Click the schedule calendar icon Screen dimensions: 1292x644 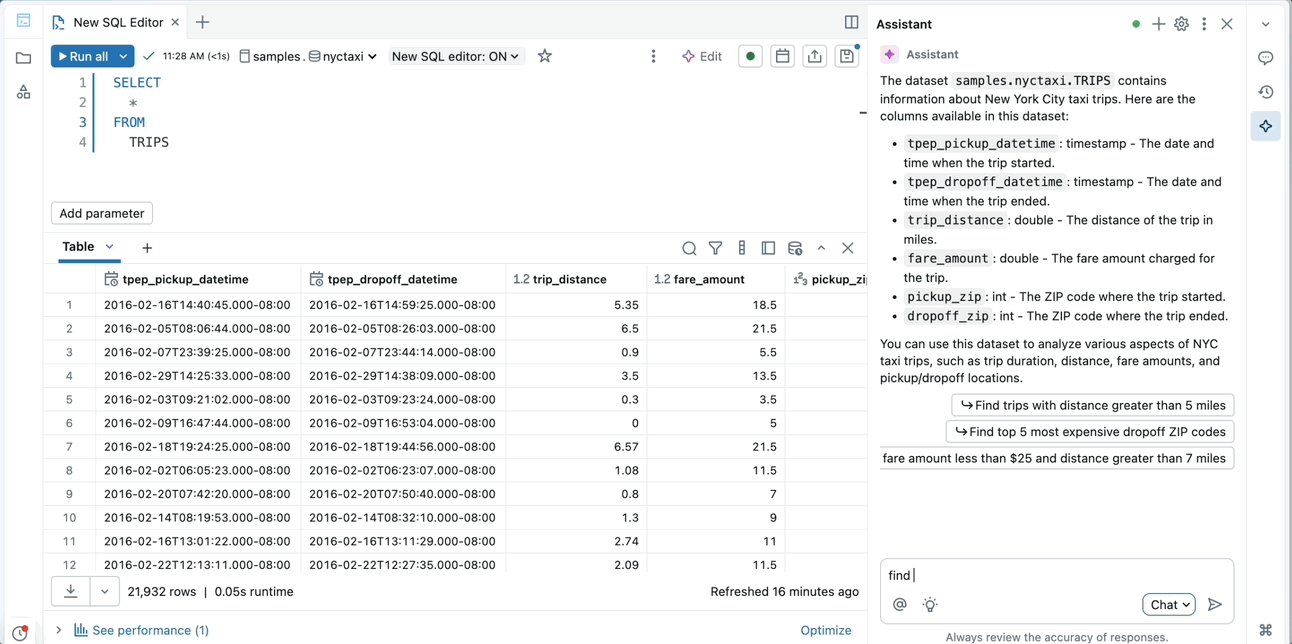pos(782,57)
